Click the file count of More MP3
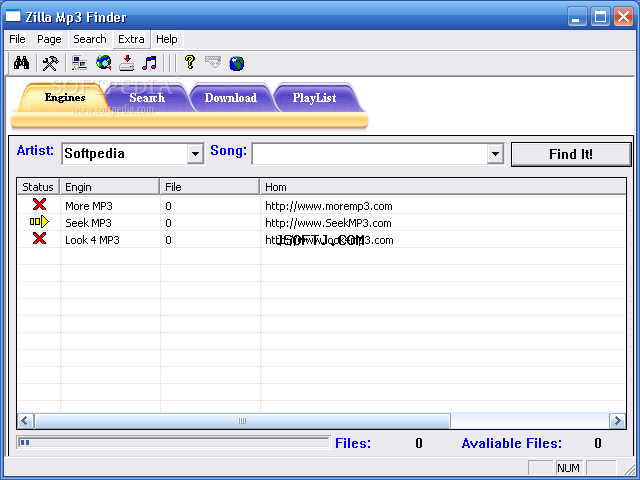Screen dimensions: 640x480 (x=168, y=206)
